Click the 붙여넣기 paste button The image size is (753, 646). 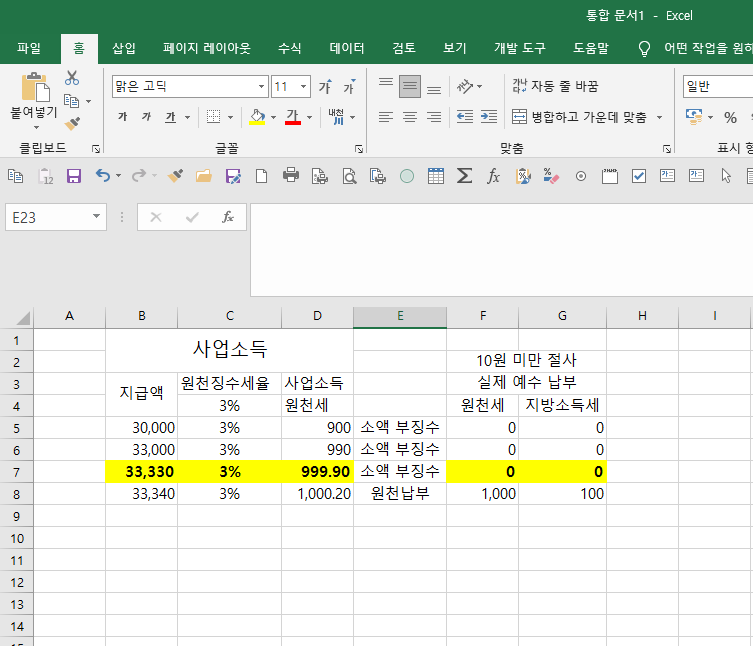[x=33, y=98]
